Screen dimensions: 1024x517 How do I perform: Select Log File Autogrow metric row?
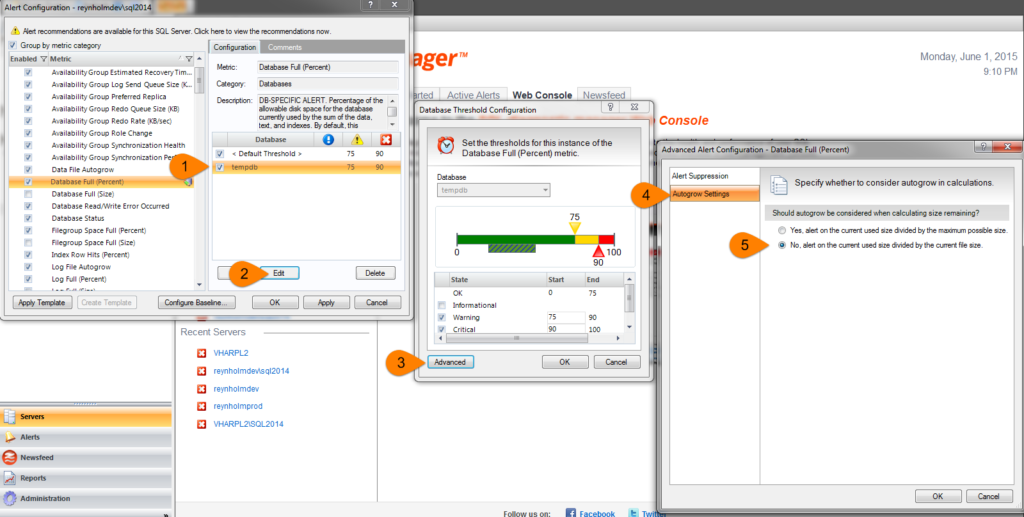102,267
